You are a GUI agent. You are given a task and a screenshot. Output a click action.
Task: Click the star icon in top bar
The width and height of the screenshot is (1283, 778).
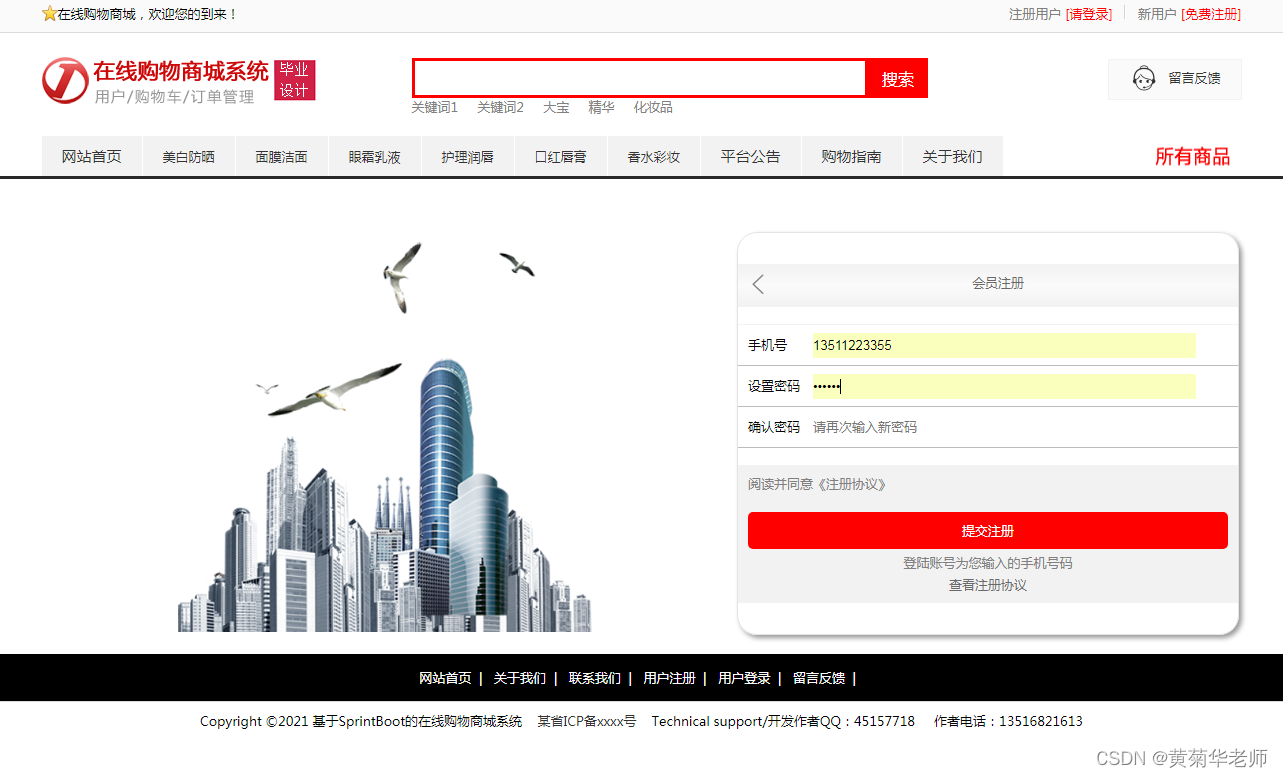[x=49, y=14]
